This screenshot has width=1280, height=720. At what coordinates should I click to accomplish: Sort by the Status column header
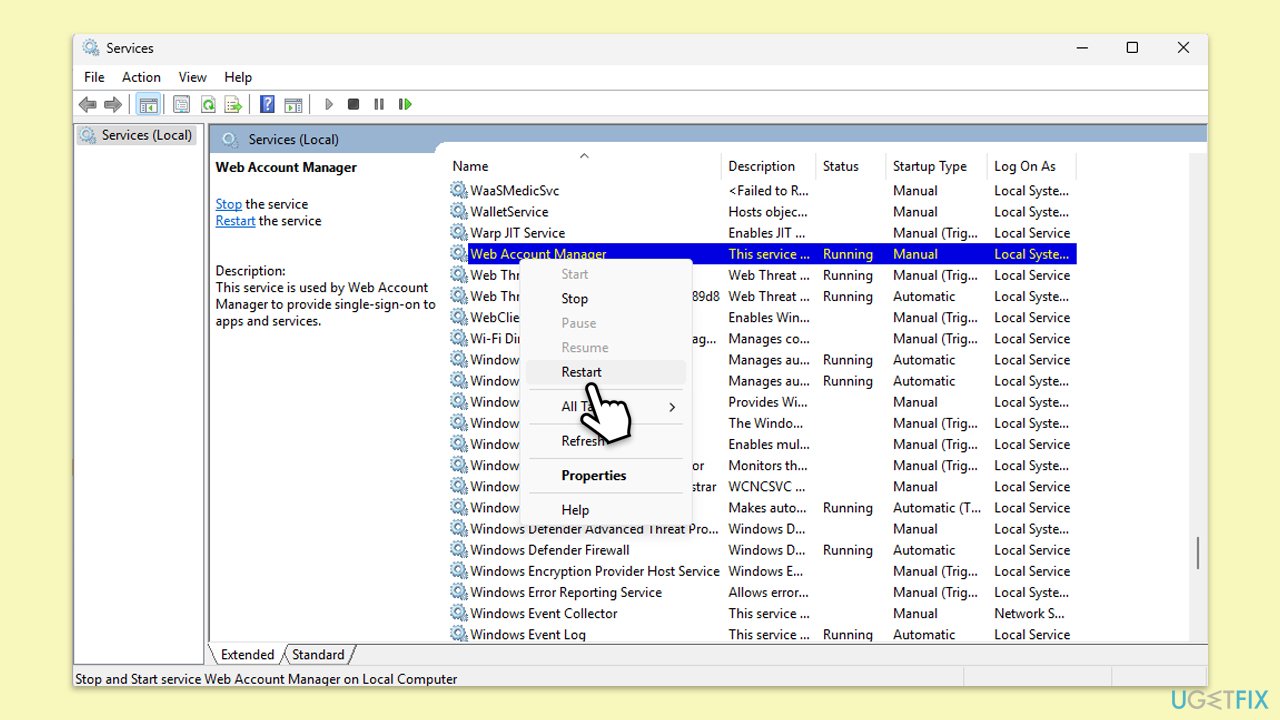click(x=851, y=166)
